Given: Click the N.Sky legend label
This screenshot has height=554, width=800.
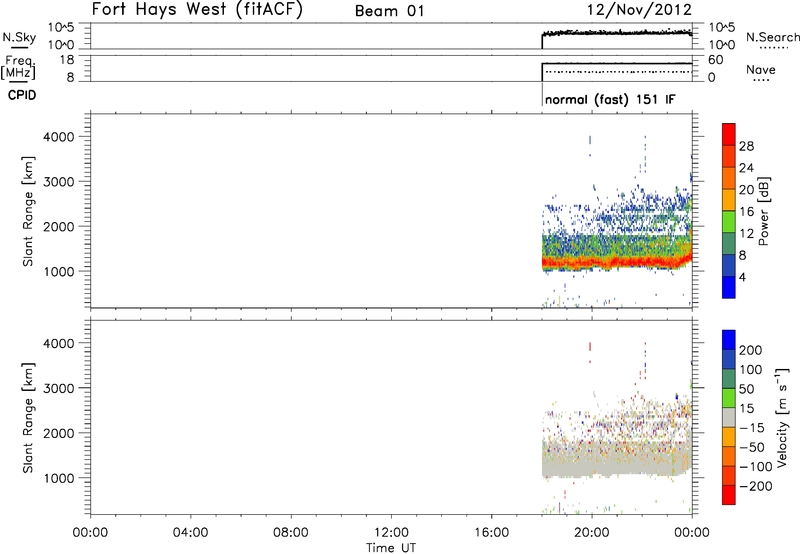Looking at the screenshot, I should point(19,37).
